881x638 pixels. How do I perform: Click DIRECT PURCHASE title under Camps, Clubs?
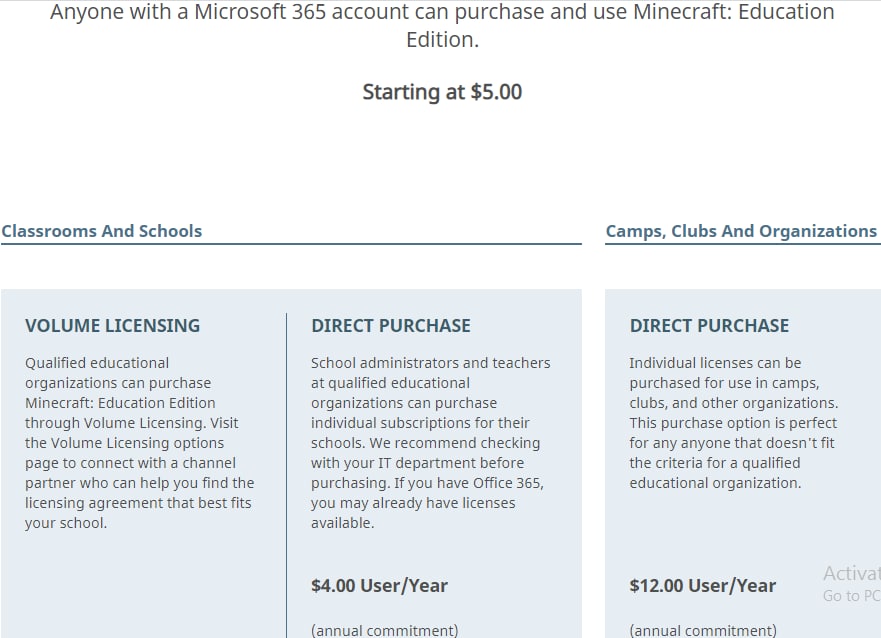coord(709,326)
